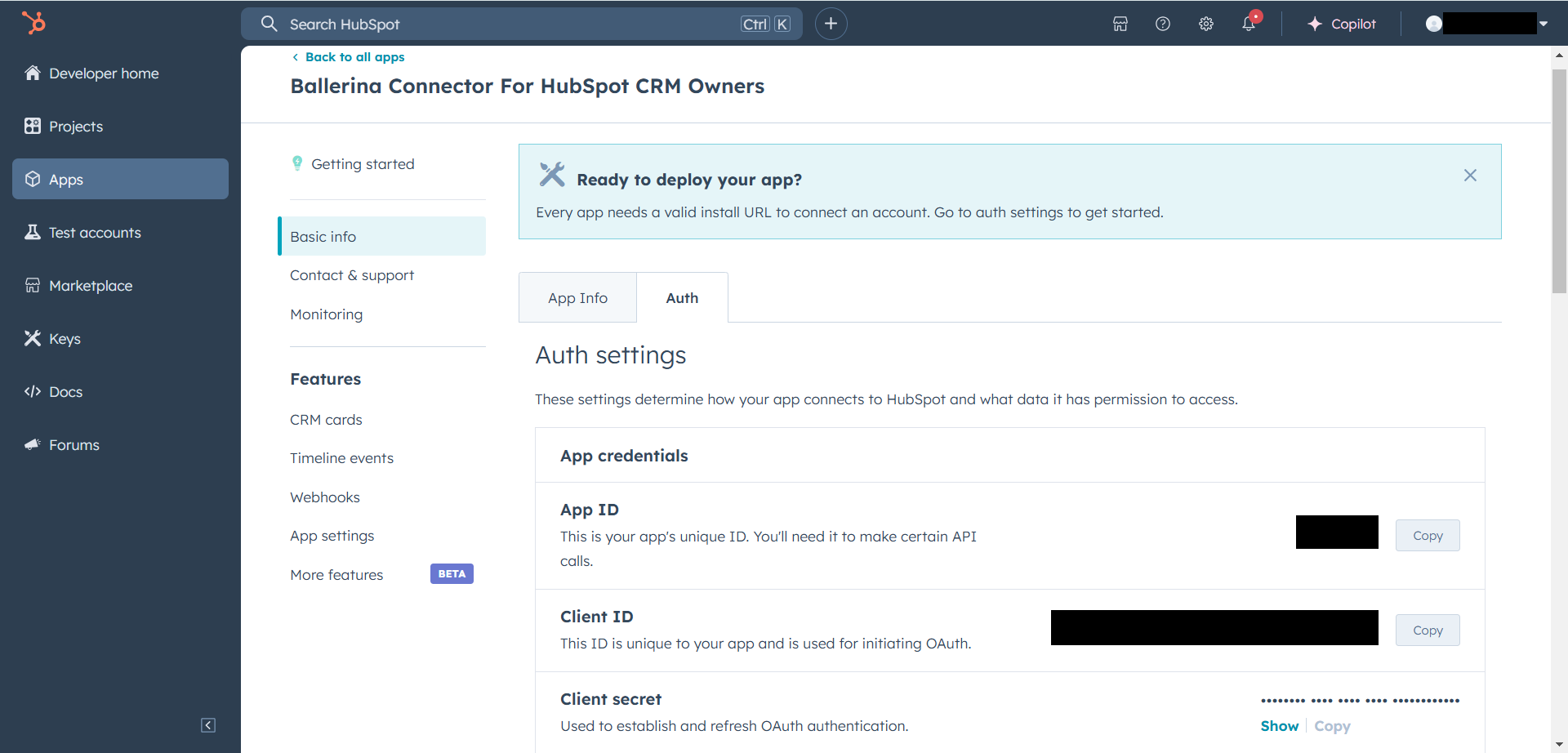Screen dimensions: 1568x753
Task: Open Timeline events feature
Action: (x=341, y=458)
